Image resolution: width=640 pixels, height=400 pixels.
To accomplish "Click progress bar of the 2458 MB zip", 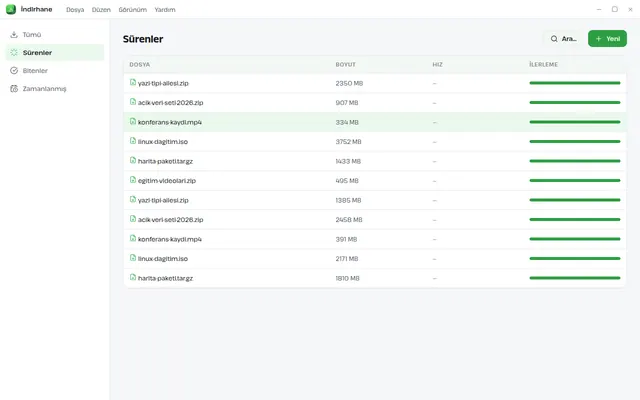I will click(x=575, y=220).
